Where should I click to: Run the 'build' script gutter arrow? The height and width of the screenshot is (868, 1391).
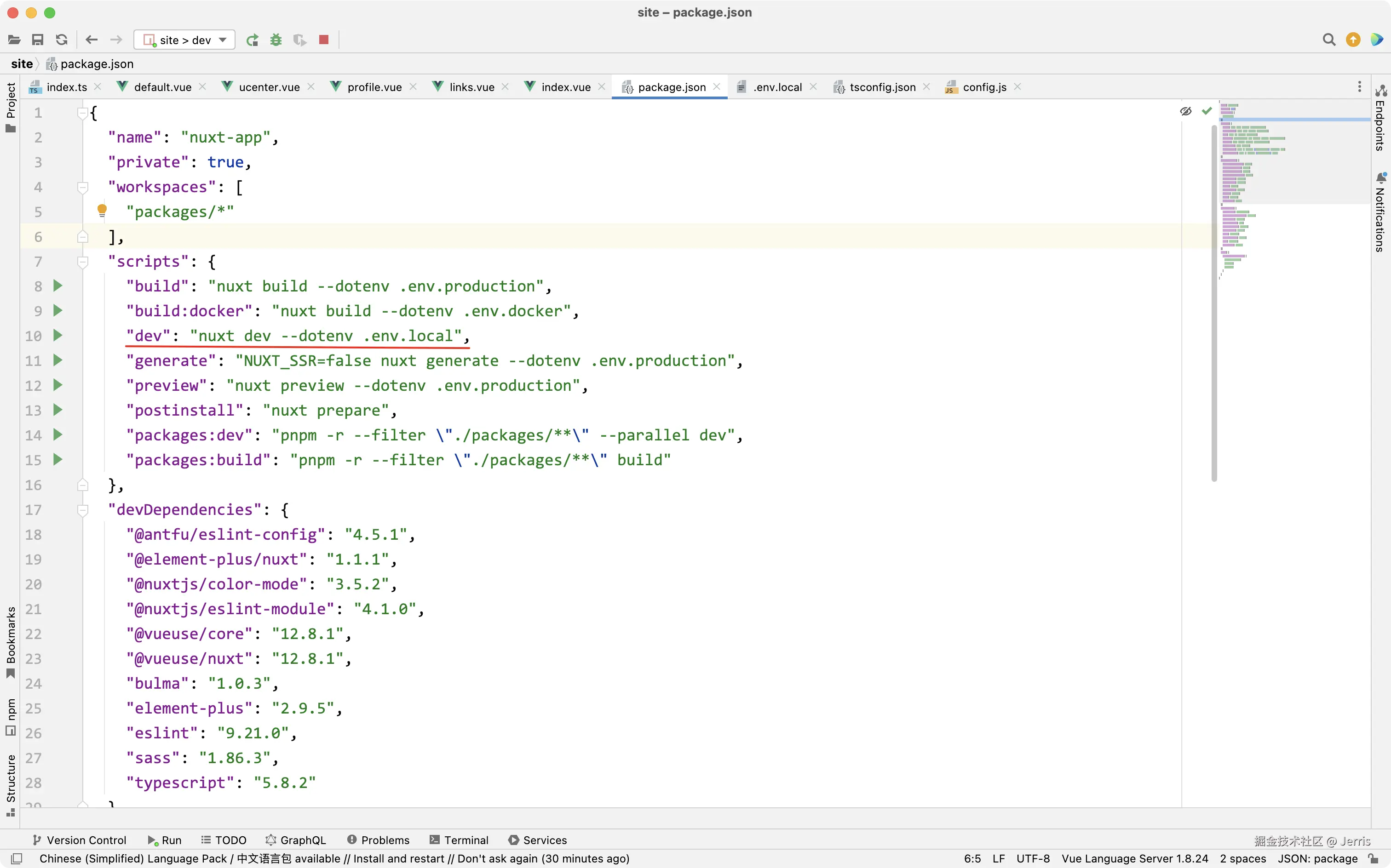[x=57, y=286]
